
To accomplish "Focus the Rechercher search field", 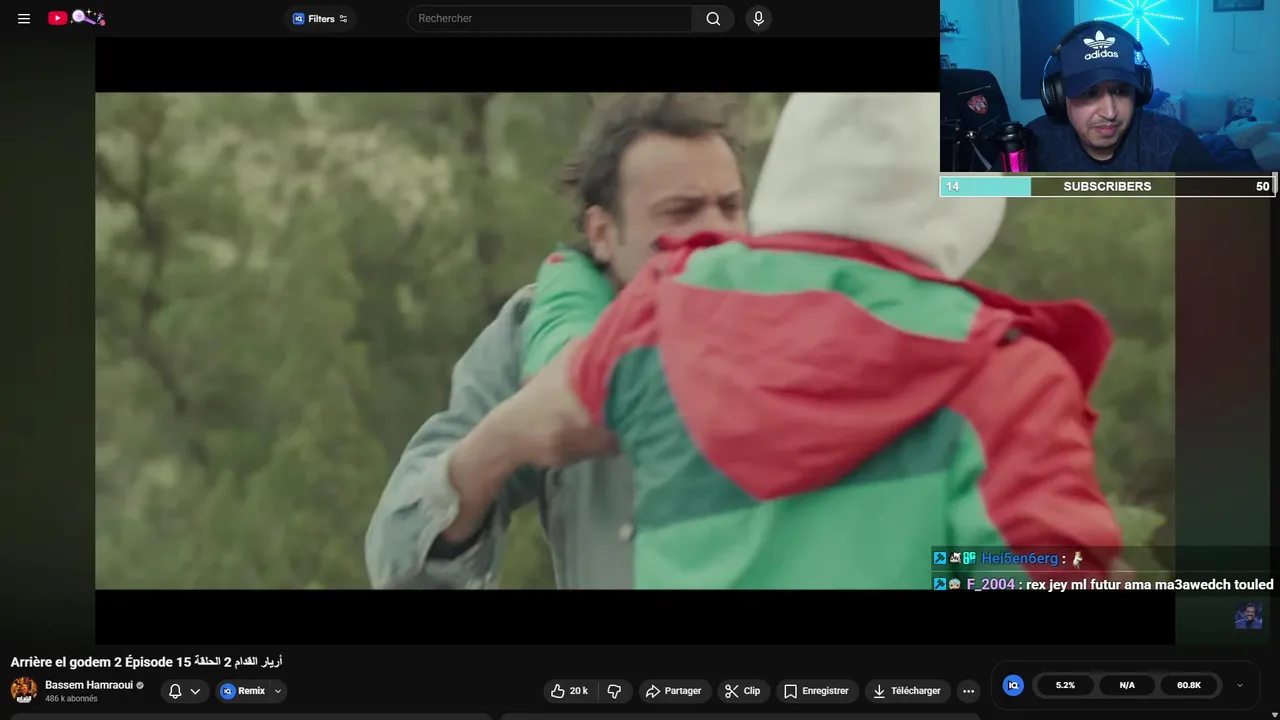I will point(550,18).
